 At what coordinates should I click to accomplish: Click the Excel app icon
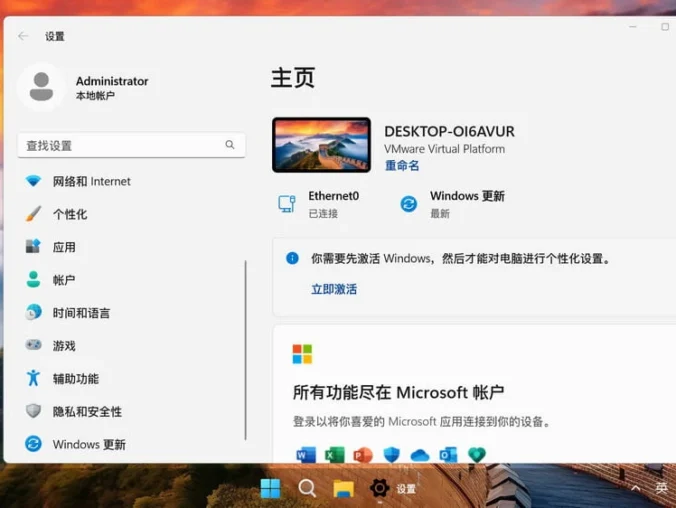tap(335, 455)
